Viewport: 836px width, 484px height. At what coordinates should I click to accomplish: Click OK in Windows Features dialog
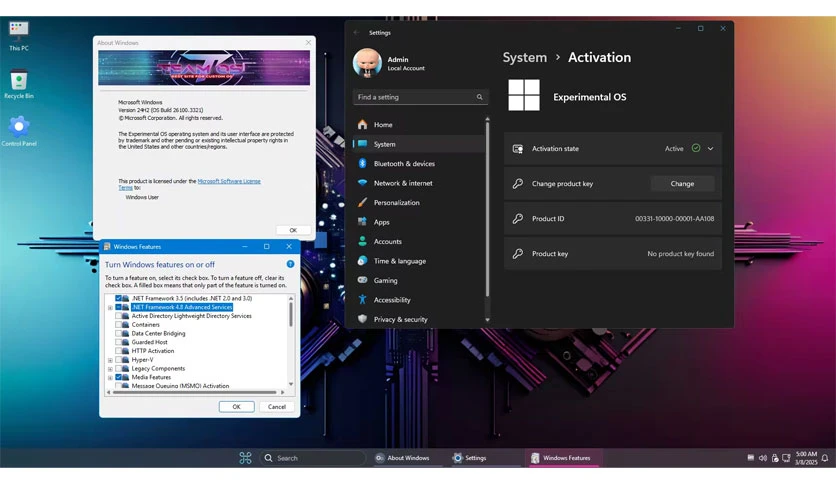[x=236, y=406]
